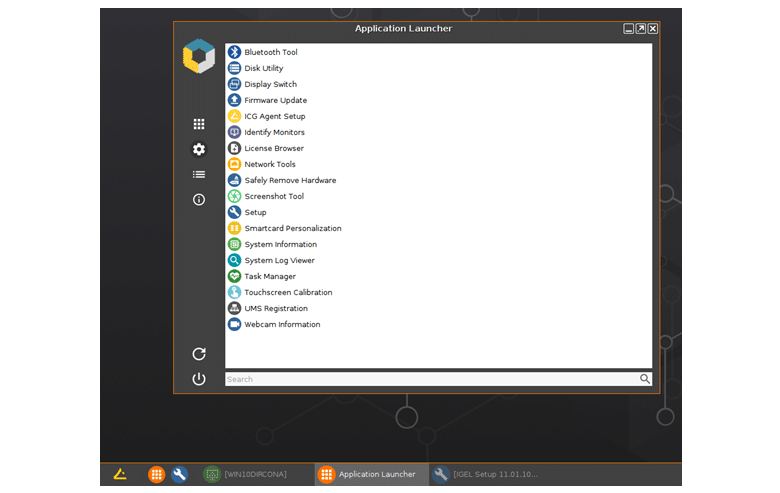The height and width of the screenshot is (493, 780).
Task: Click the sidebar reboot arrow icon
Action: 199,354
